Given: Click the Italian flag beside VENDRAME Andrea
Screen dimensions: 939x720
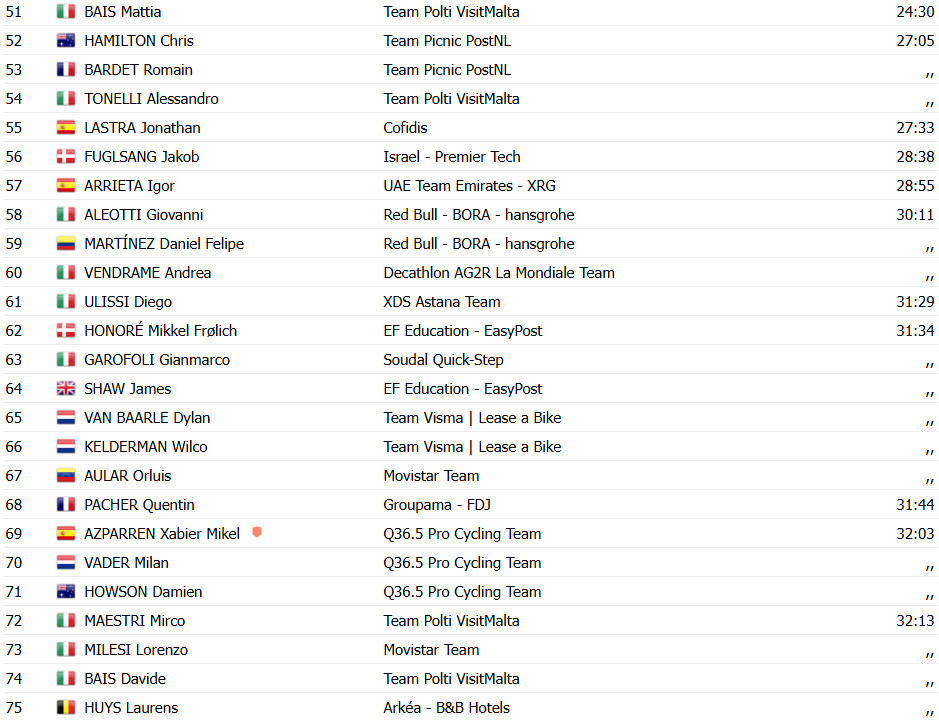Looking at the screenshot, I should click(x=66, y=273).
